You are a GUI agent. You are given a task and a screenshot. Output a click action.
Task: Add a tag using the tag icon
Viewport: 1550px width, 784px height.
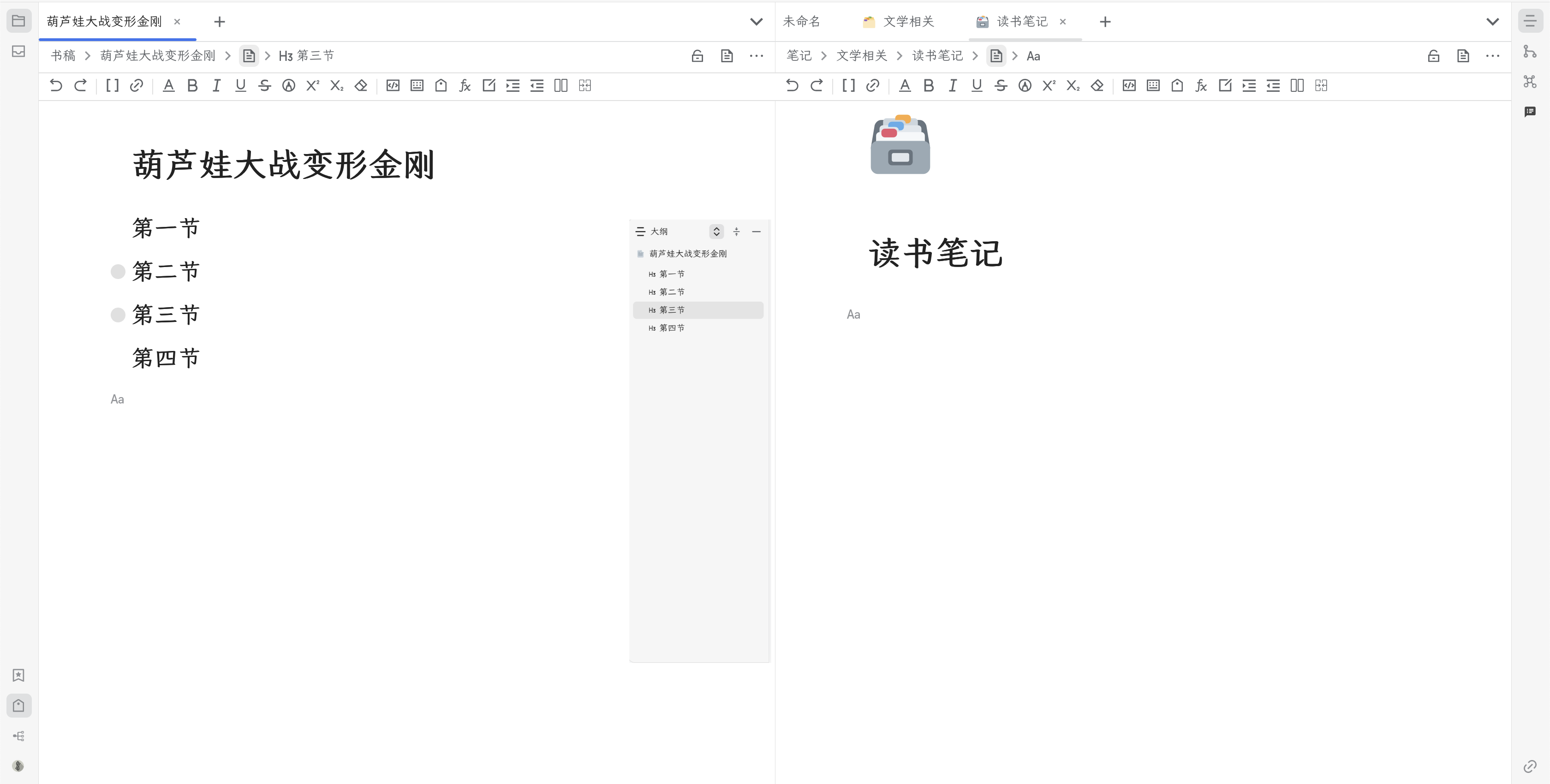click(x=441, y=85)
